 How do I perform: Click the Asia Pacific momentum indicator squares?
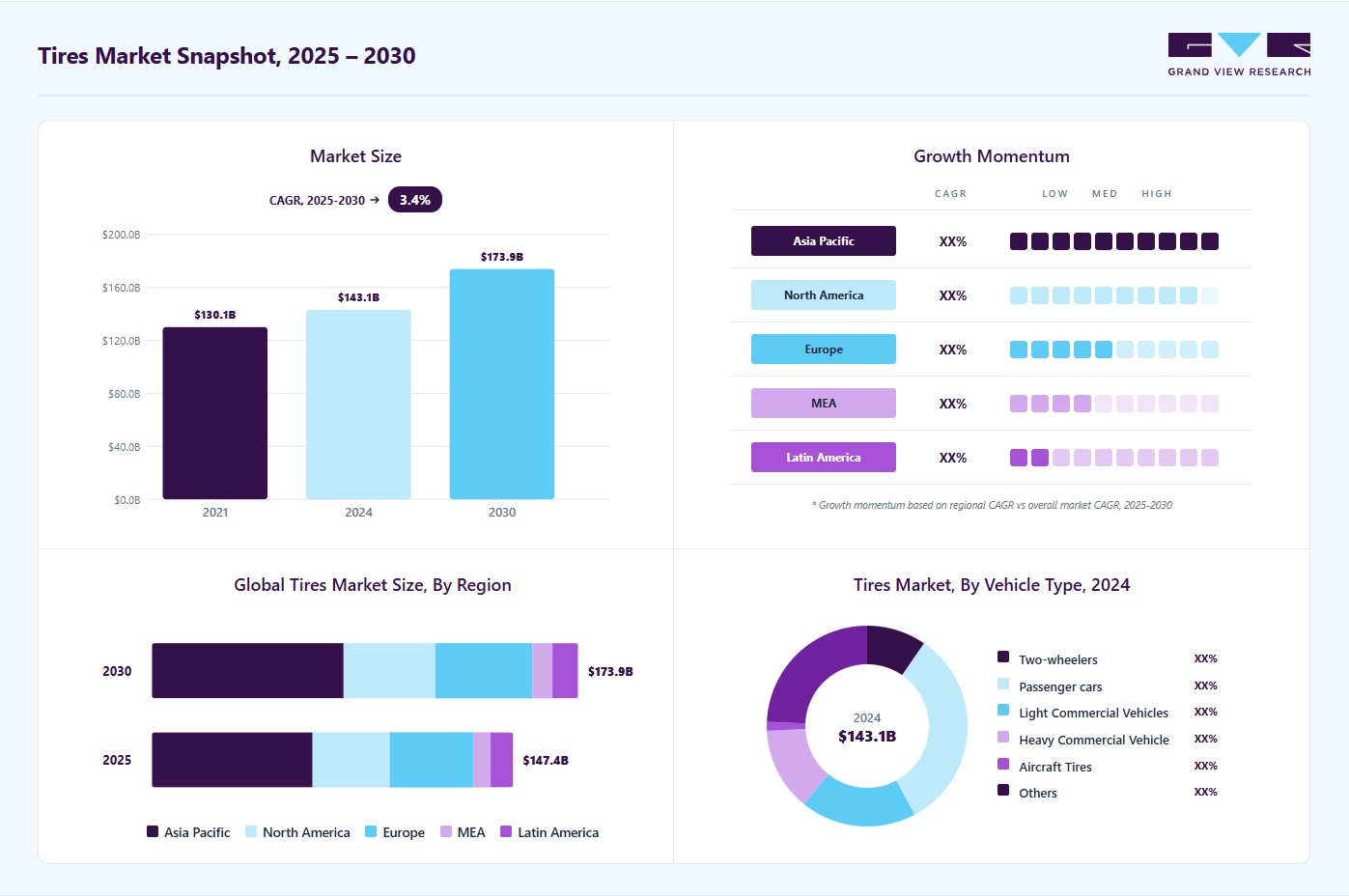click(x=1114, y=241)
